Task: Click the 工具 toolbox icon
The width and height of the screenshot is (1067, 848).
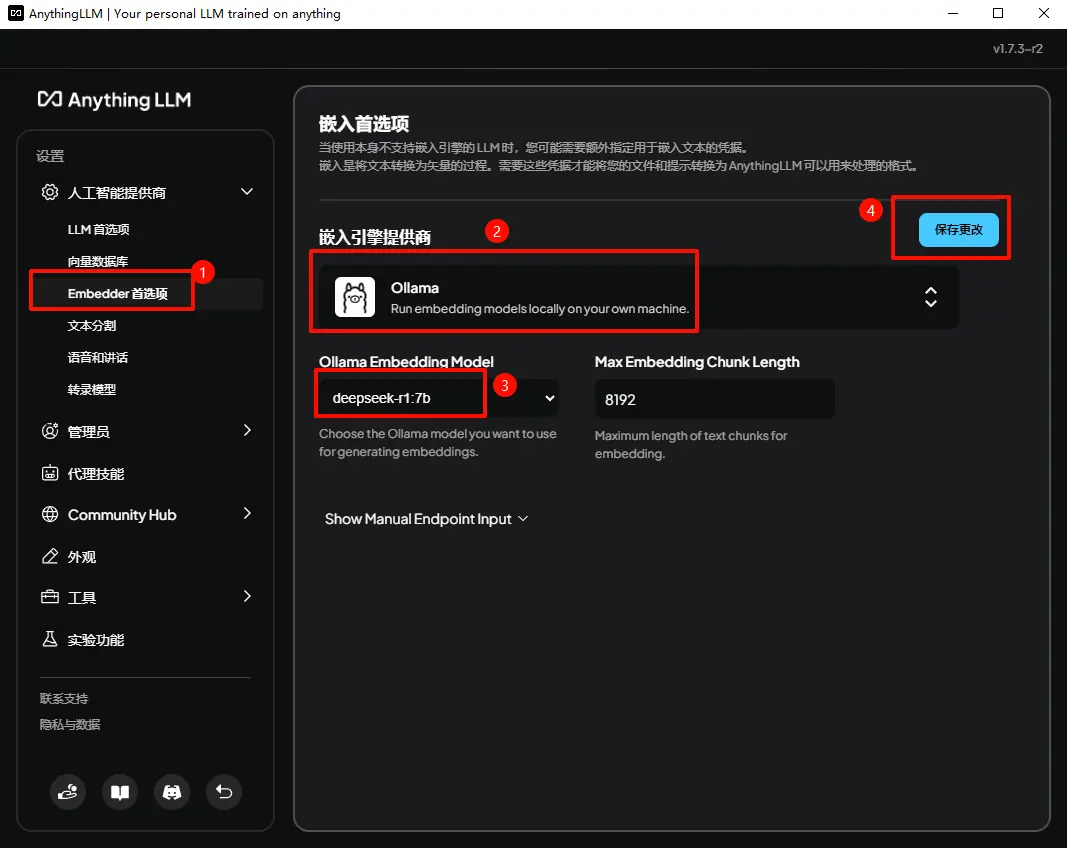Action: pos(50,597)
